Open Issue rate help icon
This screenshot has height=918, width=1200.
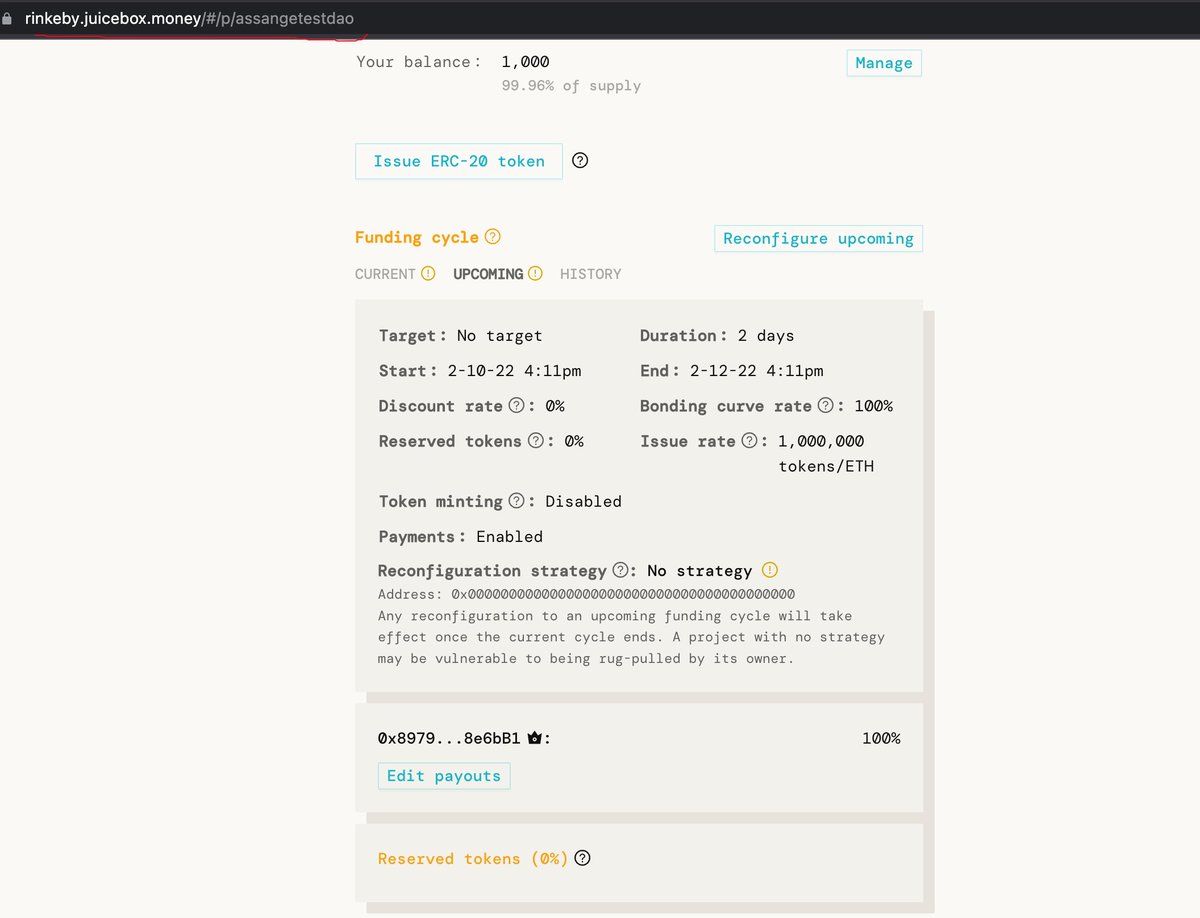(x=748, y=441)
